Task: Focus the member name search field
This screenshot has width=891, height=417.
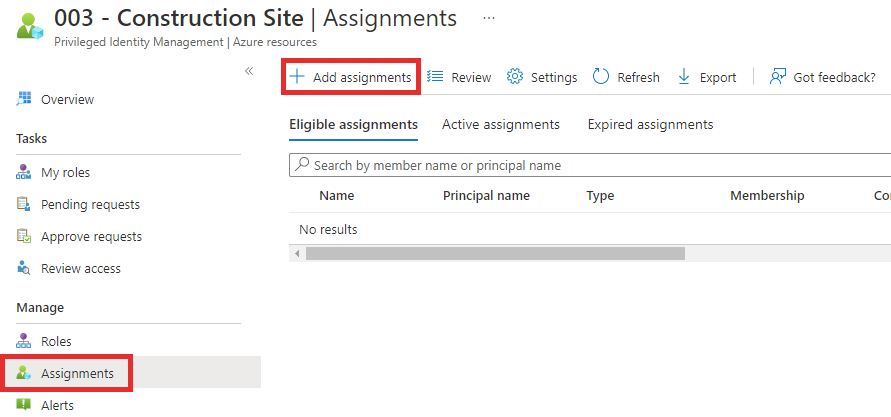Action: pyautogui.click(x=590, y=165)
